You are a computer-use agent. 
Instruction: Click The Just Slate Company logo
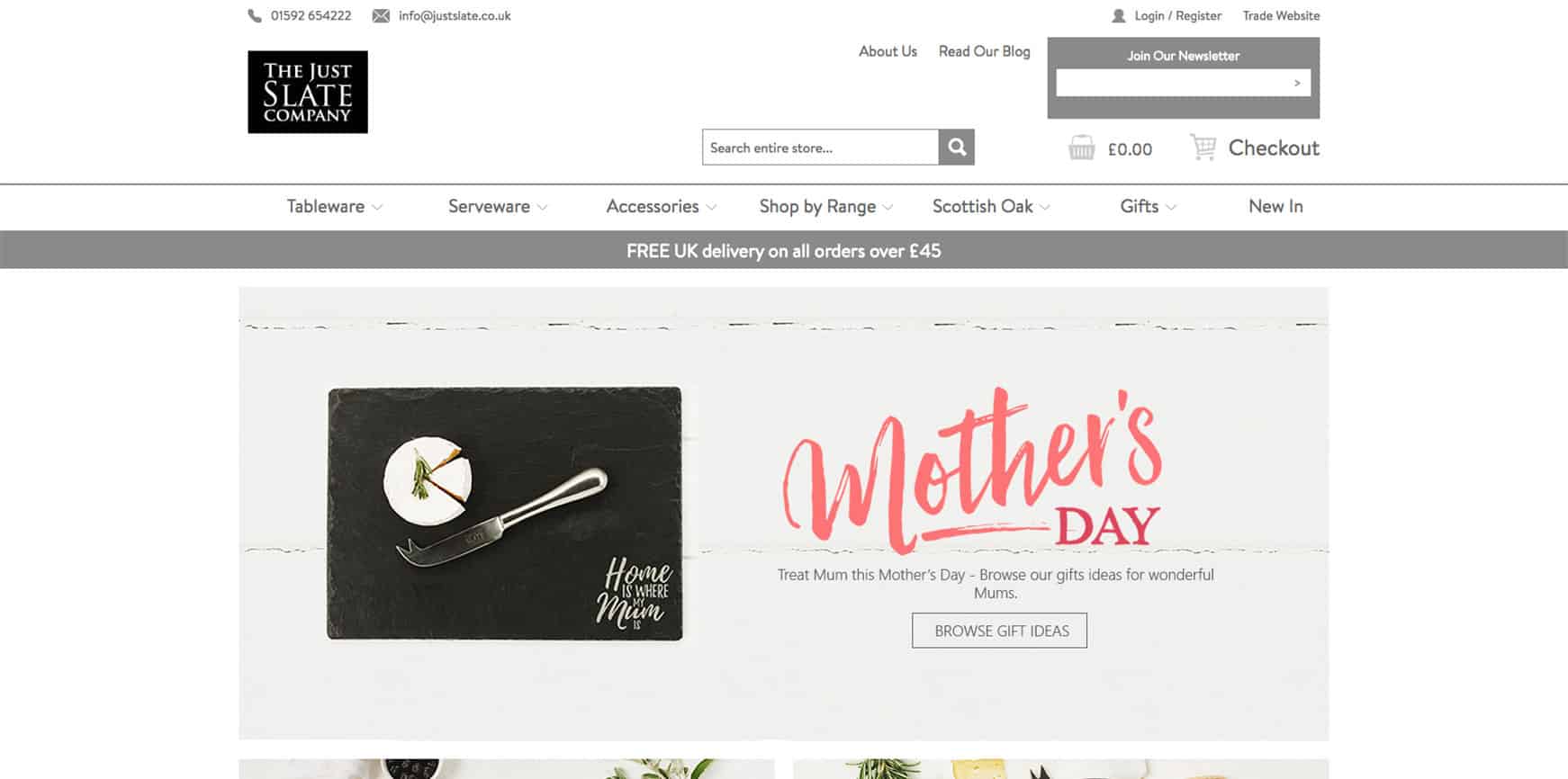tap(308, 92)
